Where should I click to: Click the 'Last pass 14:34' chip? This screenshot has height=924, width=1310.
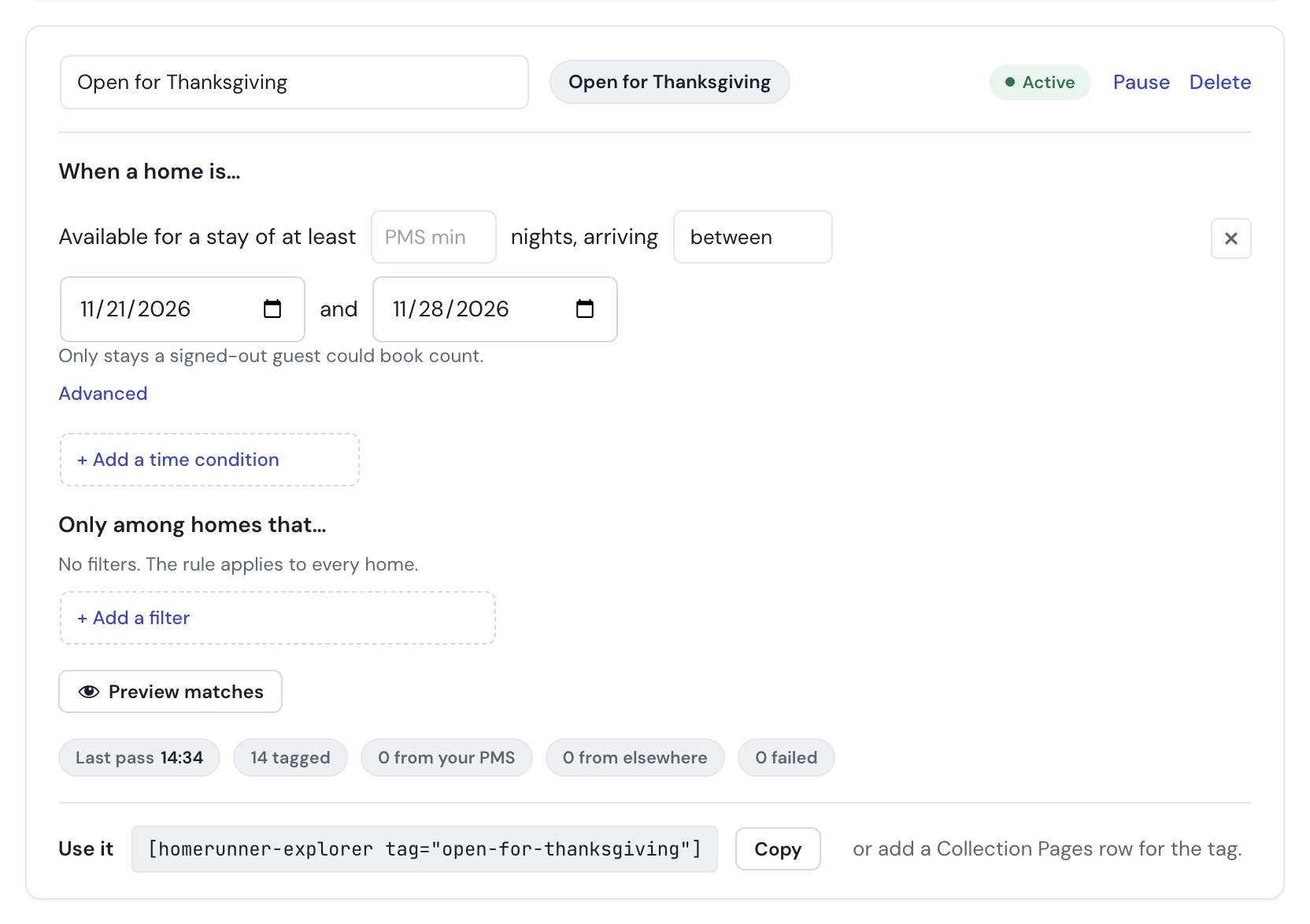pos(139,758)
